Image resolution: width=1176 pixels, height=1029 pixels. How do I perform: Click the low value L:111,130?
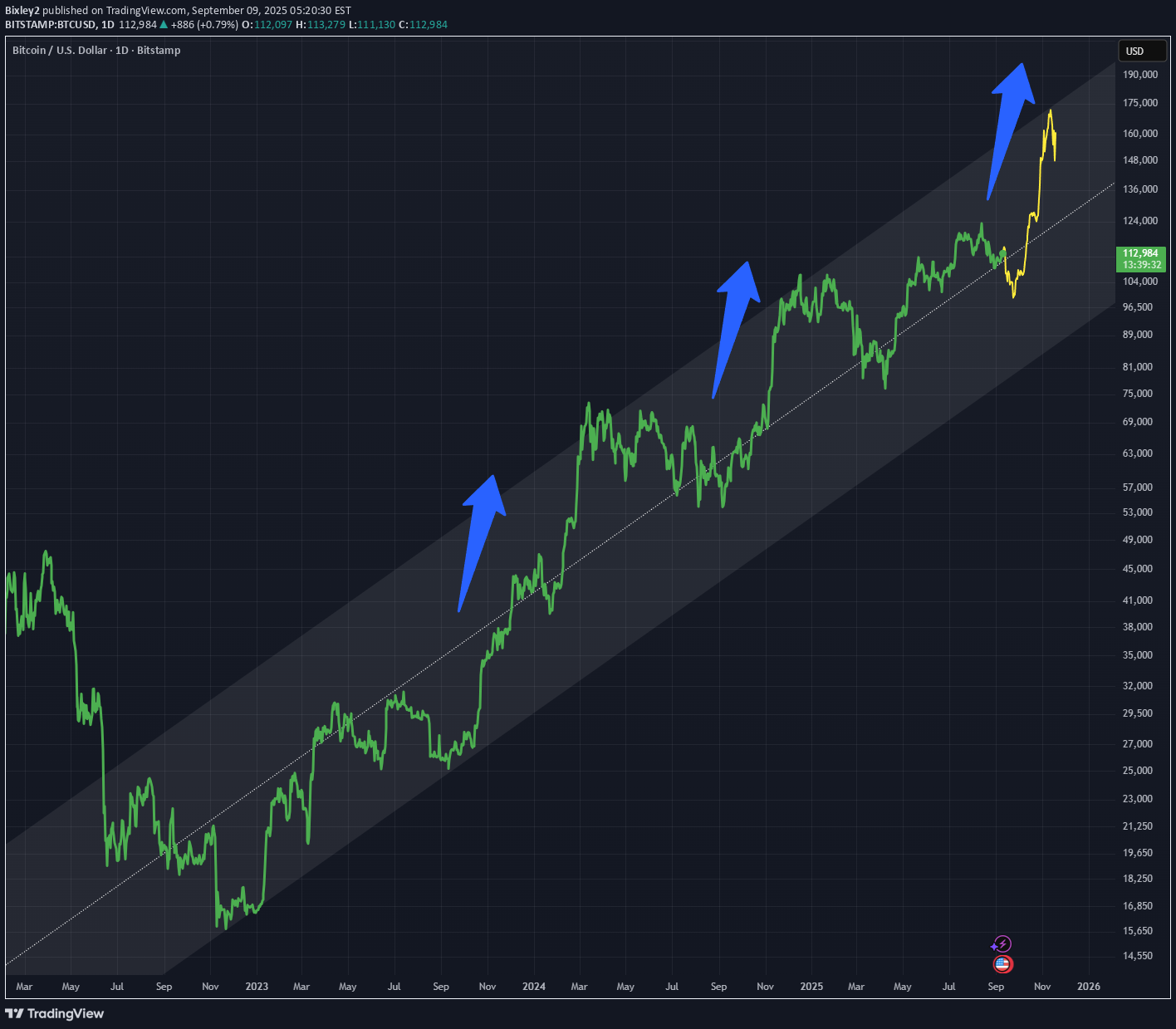point(372,25)
